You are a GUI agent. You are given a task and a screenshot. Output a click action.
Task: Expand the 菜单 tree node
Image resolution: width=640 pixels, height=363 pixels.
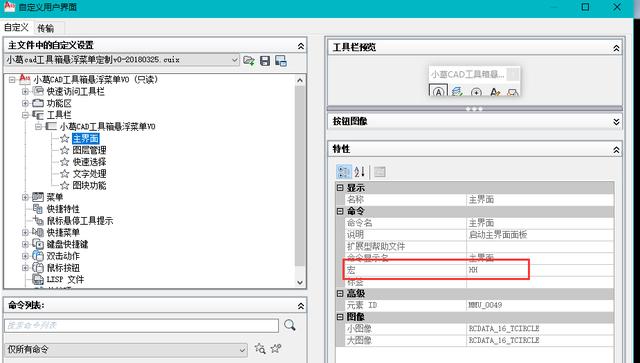[25, 197]
